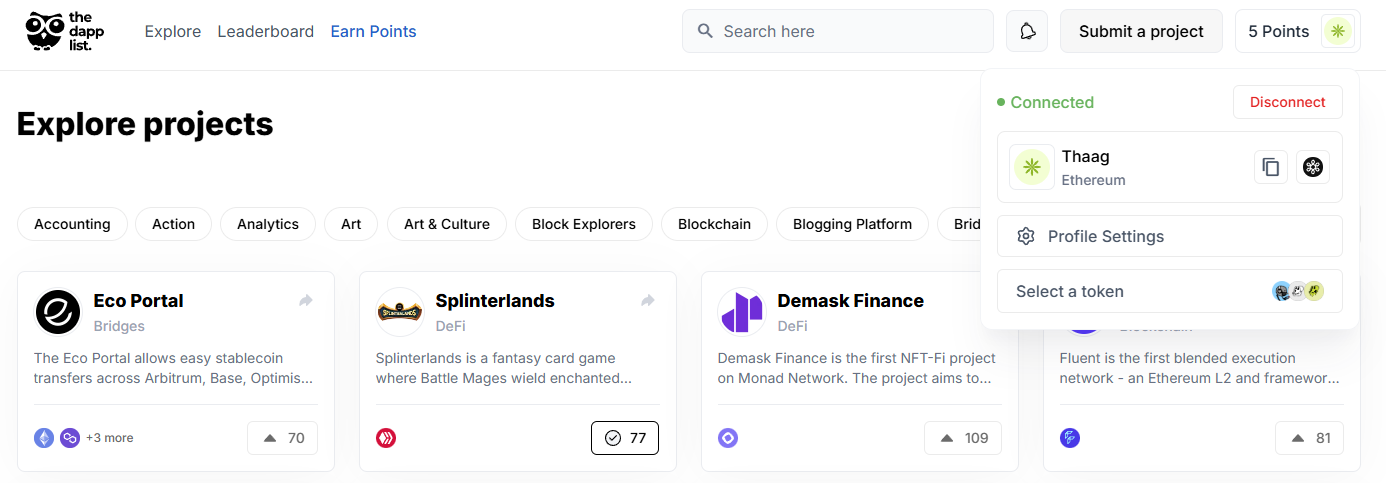Image resolution: width=1386 pixels, height=483 pixels.
Task: Click the chain icon on the Fluent card
Action: (1070, 438)
